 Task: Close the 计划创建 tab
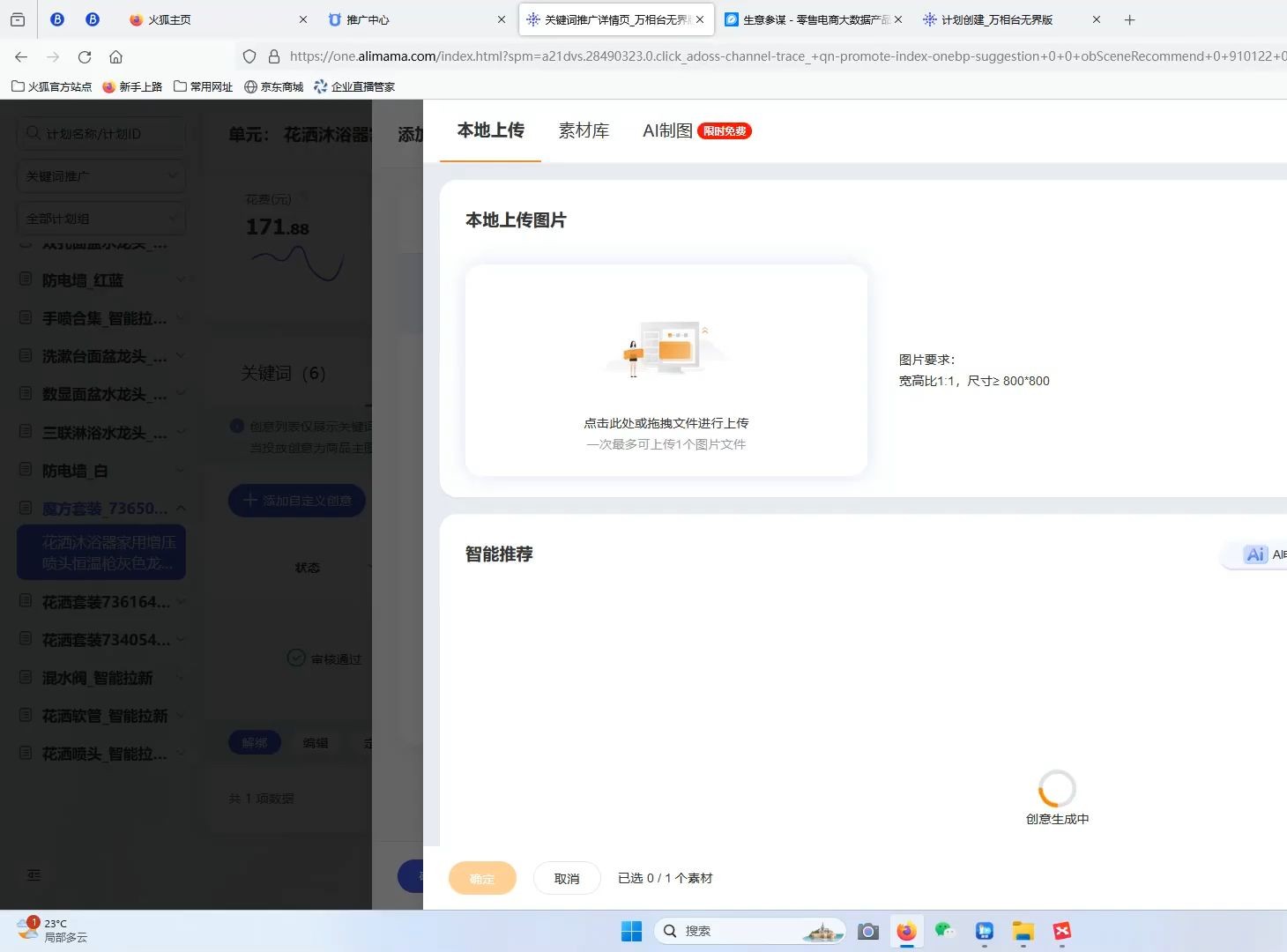pos(1097,19)
